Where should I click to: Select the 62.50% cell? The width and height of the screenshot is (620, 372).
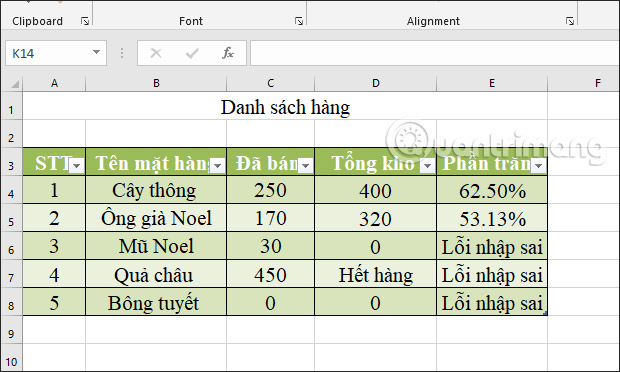[x=492, y=190]
